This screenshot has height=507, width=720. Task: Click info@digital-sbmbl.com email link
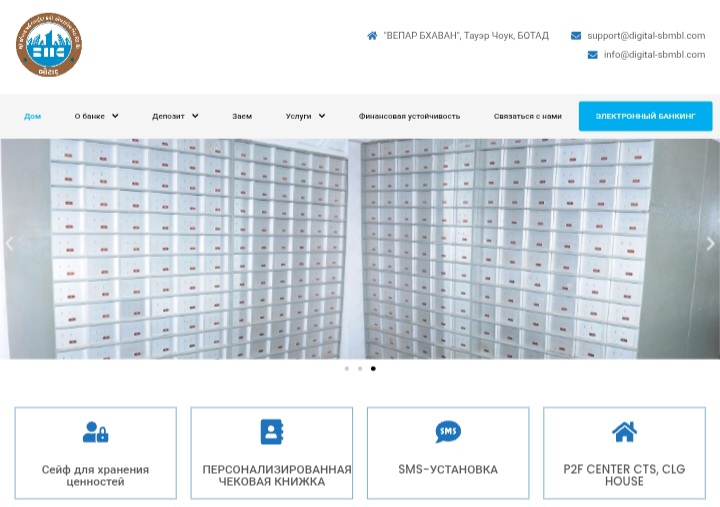[x=654, y=55]
